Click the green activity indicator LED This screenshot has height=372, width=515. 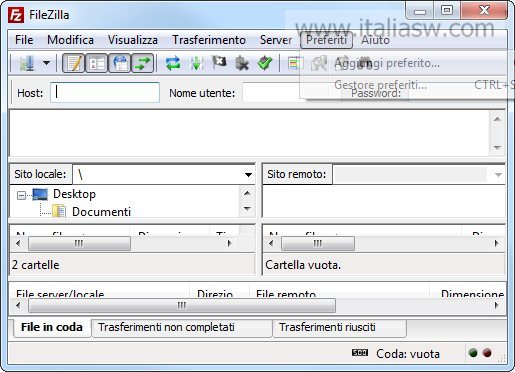[473, 353]
